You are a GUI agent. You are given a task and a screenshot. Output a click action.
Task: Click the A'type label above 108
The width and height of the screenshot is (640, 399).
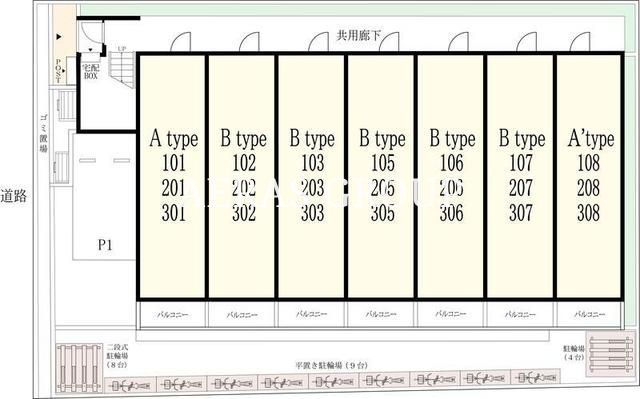[591, 140]
